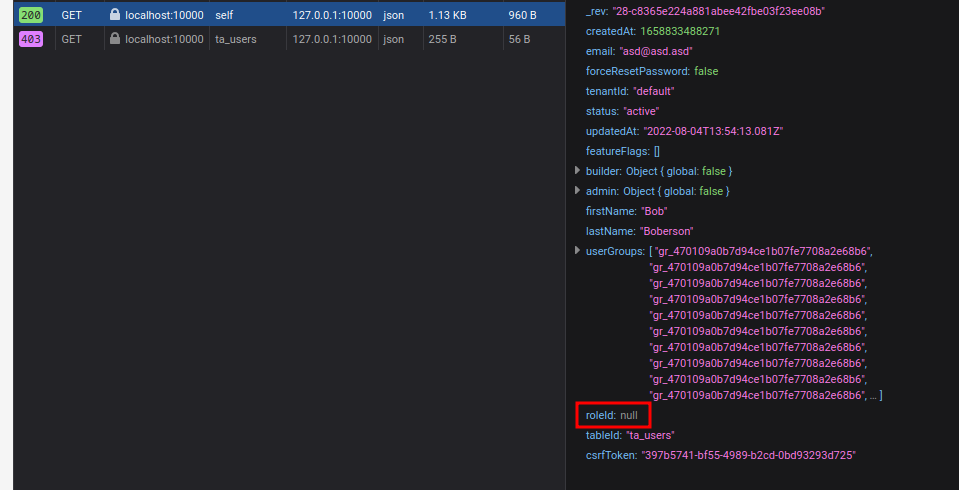Click the csrfToken value
Screen dimensions: 959x490
(x=748, y=456)
